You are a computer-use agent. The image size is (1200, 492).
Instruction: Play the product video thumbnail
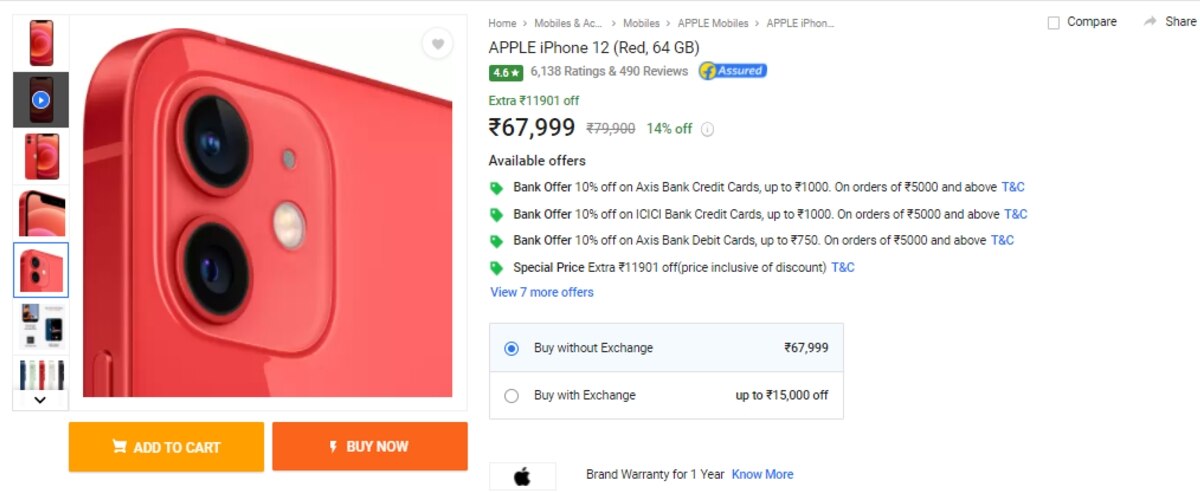point(40,100)
